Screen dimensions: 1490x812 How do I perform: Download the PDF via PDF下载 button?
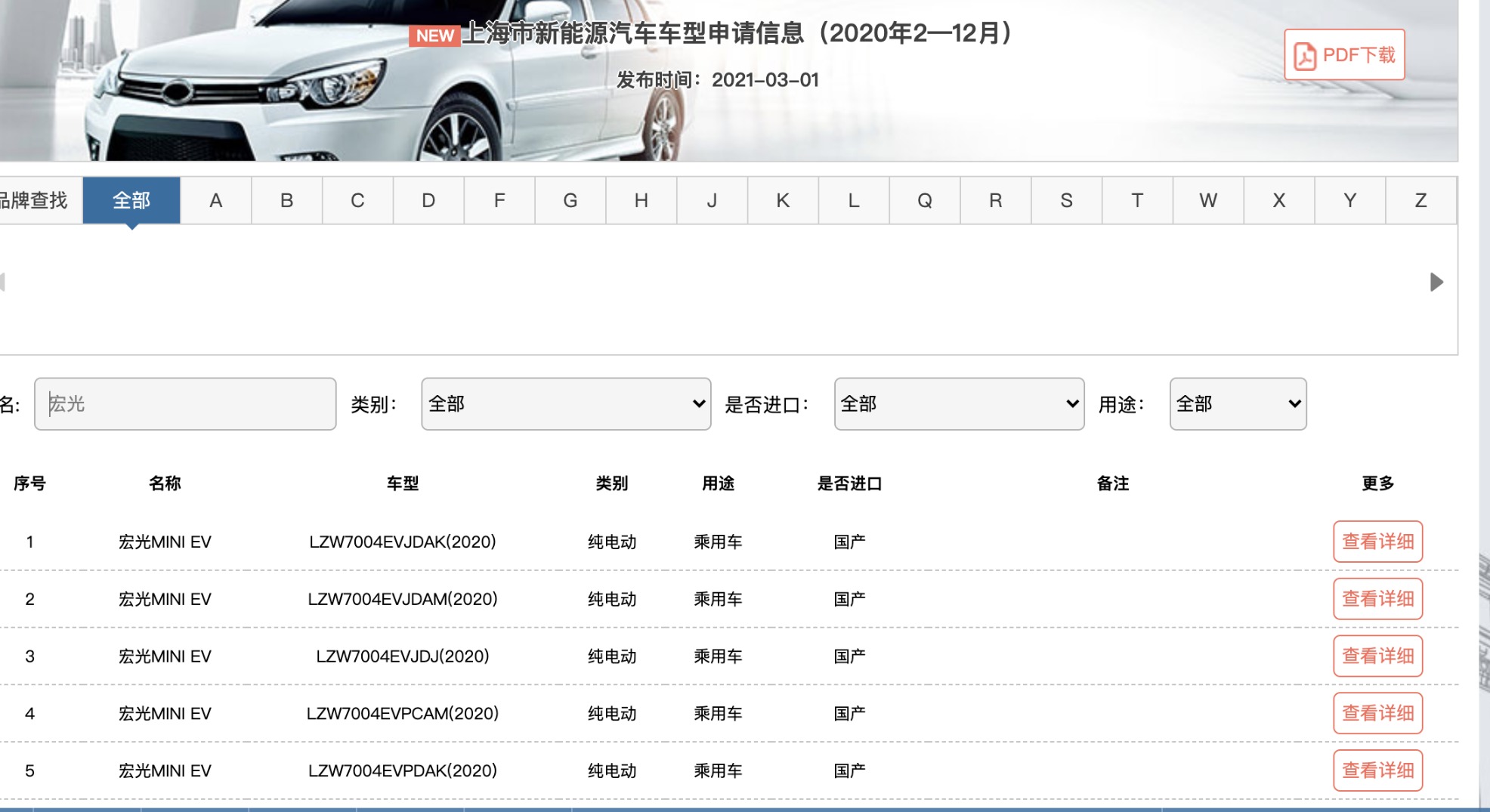click(x=1344, y=55)
